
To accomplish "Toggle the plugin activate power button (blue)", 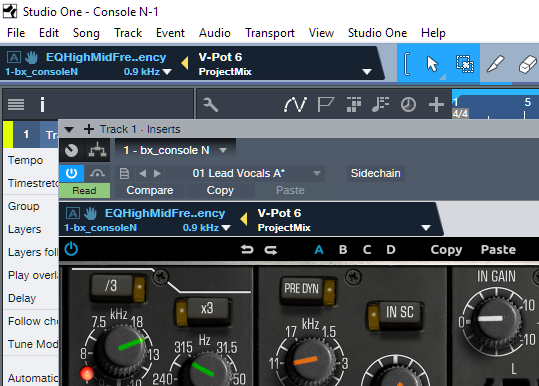I will [72, 173].
